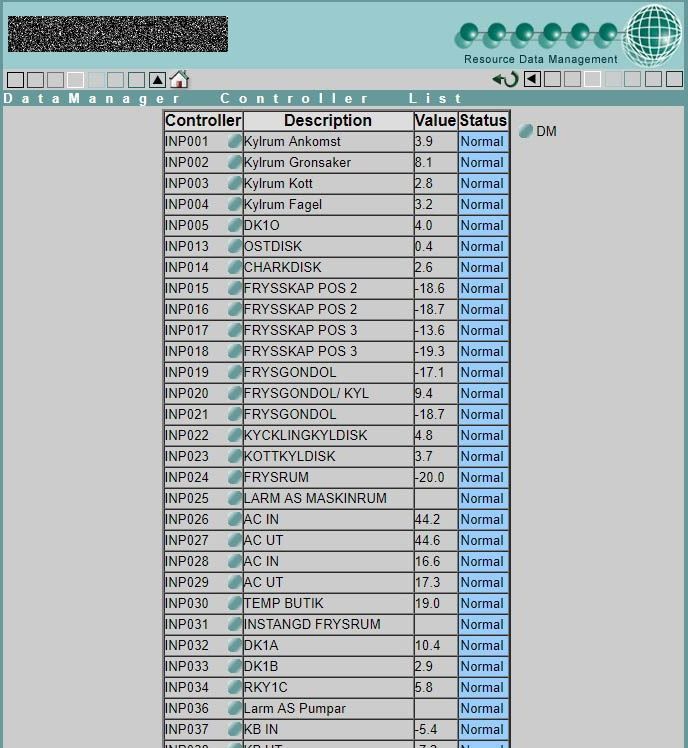Click the first empty toolbar square at left

tap(15, 80)
